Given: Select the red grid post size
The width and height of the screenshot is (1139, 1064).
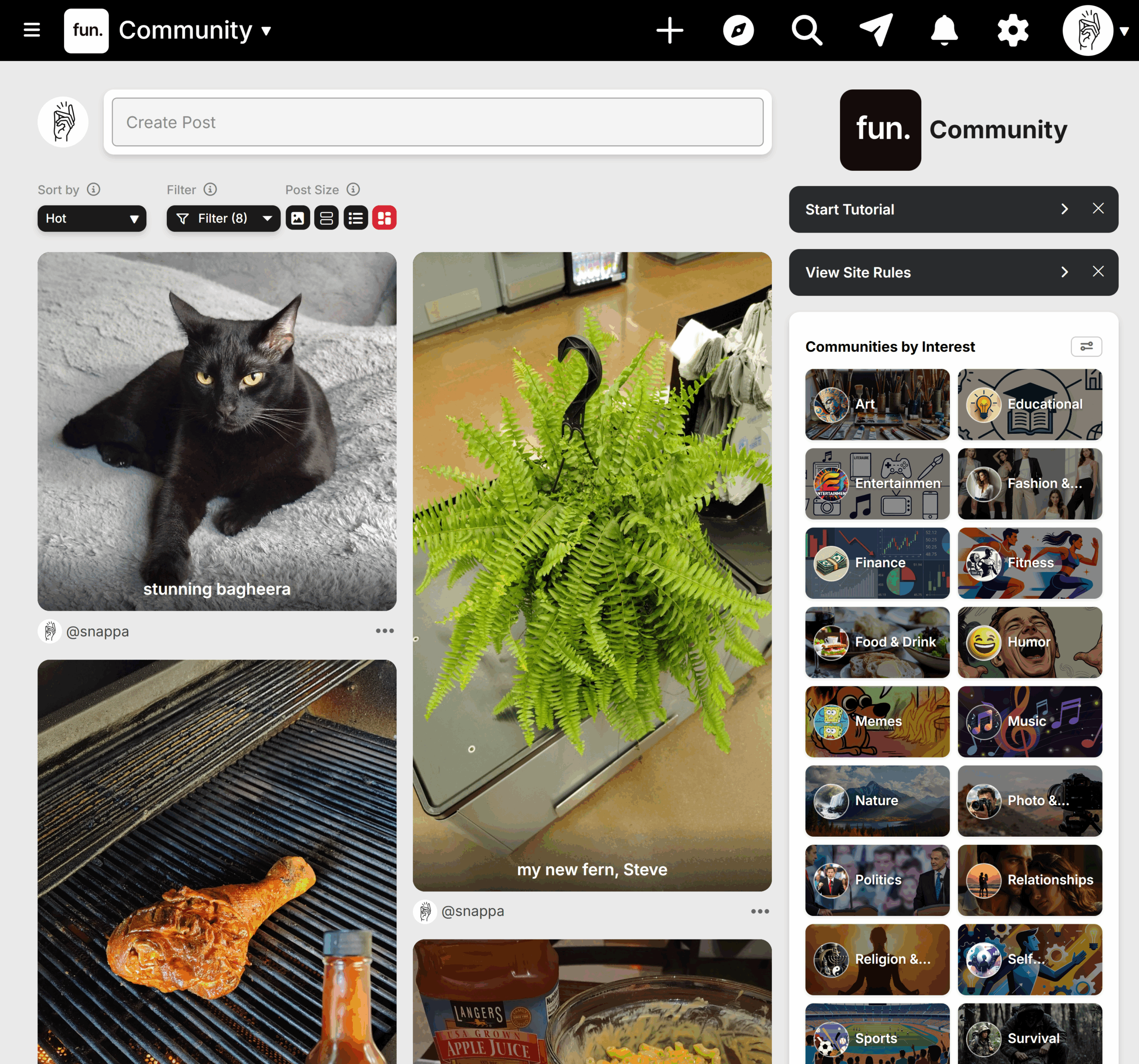Looking at the screenshot, I should tap(384, 218).
